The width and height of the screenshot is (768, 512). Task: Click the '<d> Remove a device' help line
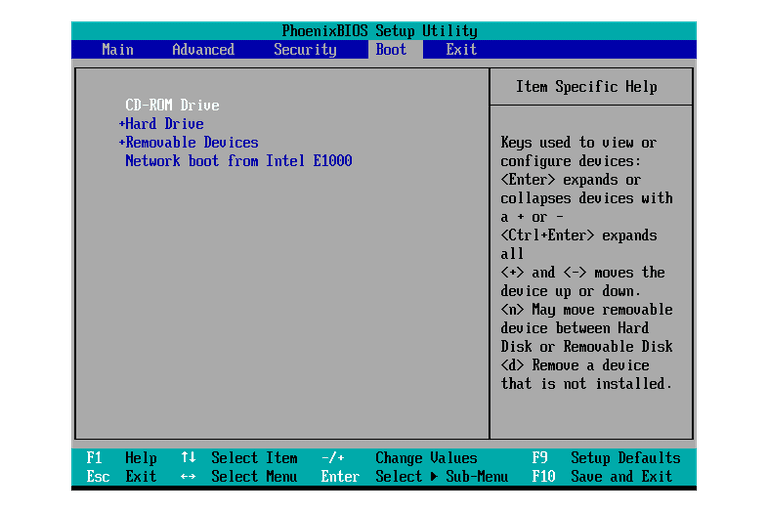(575, 365)
